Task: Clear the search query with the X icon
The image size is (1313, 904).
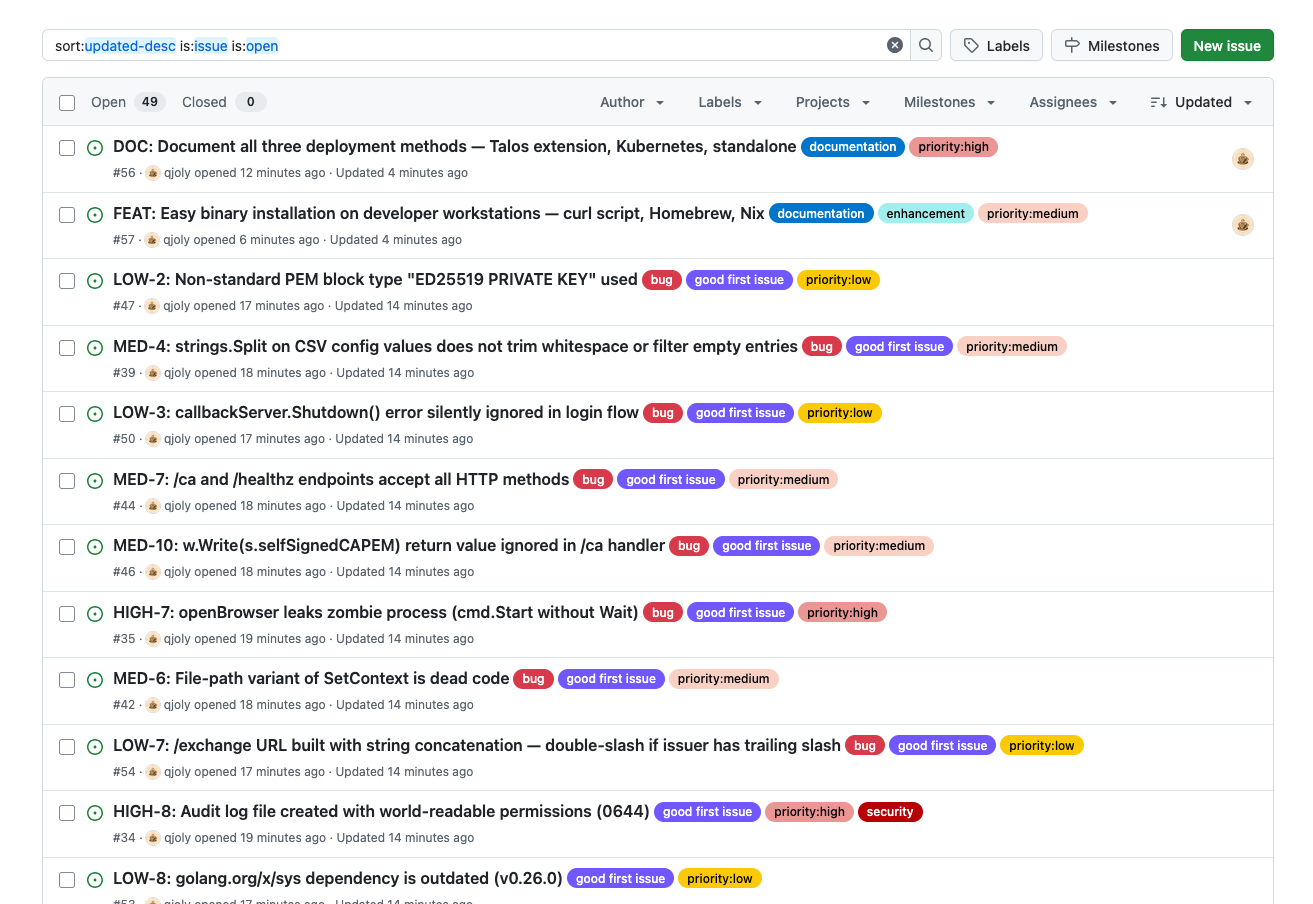Action: coord(895,45)
